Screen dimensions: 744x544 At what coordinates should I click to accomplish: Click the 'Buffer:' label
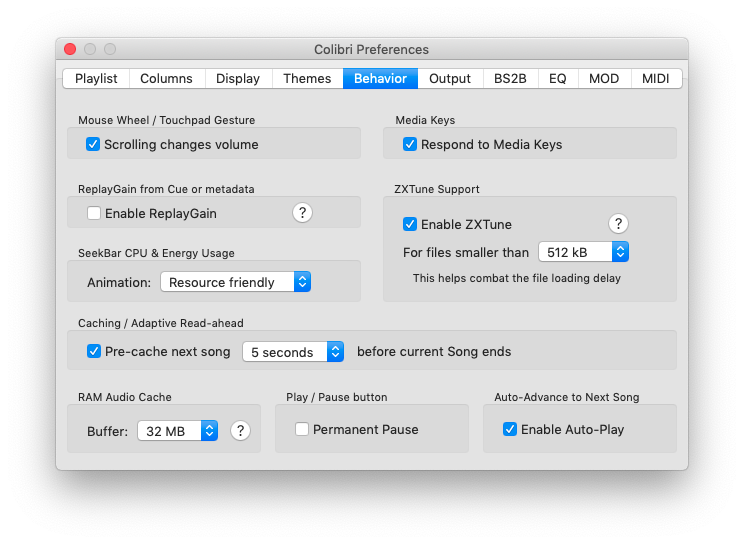tap(108, 431)
